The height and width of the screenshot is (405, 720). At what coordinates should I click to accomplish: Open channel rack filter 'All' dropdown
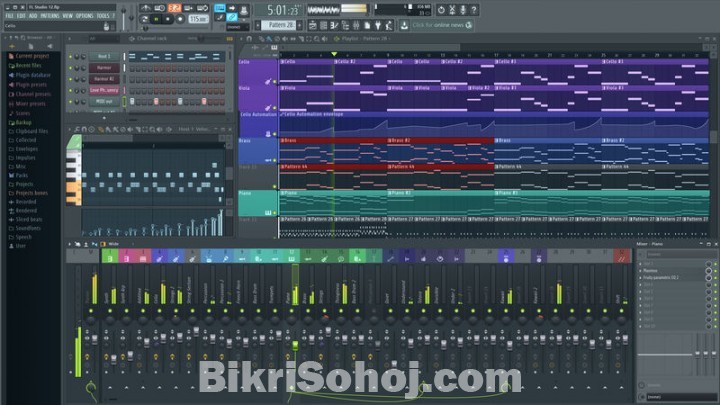point(104,39)
